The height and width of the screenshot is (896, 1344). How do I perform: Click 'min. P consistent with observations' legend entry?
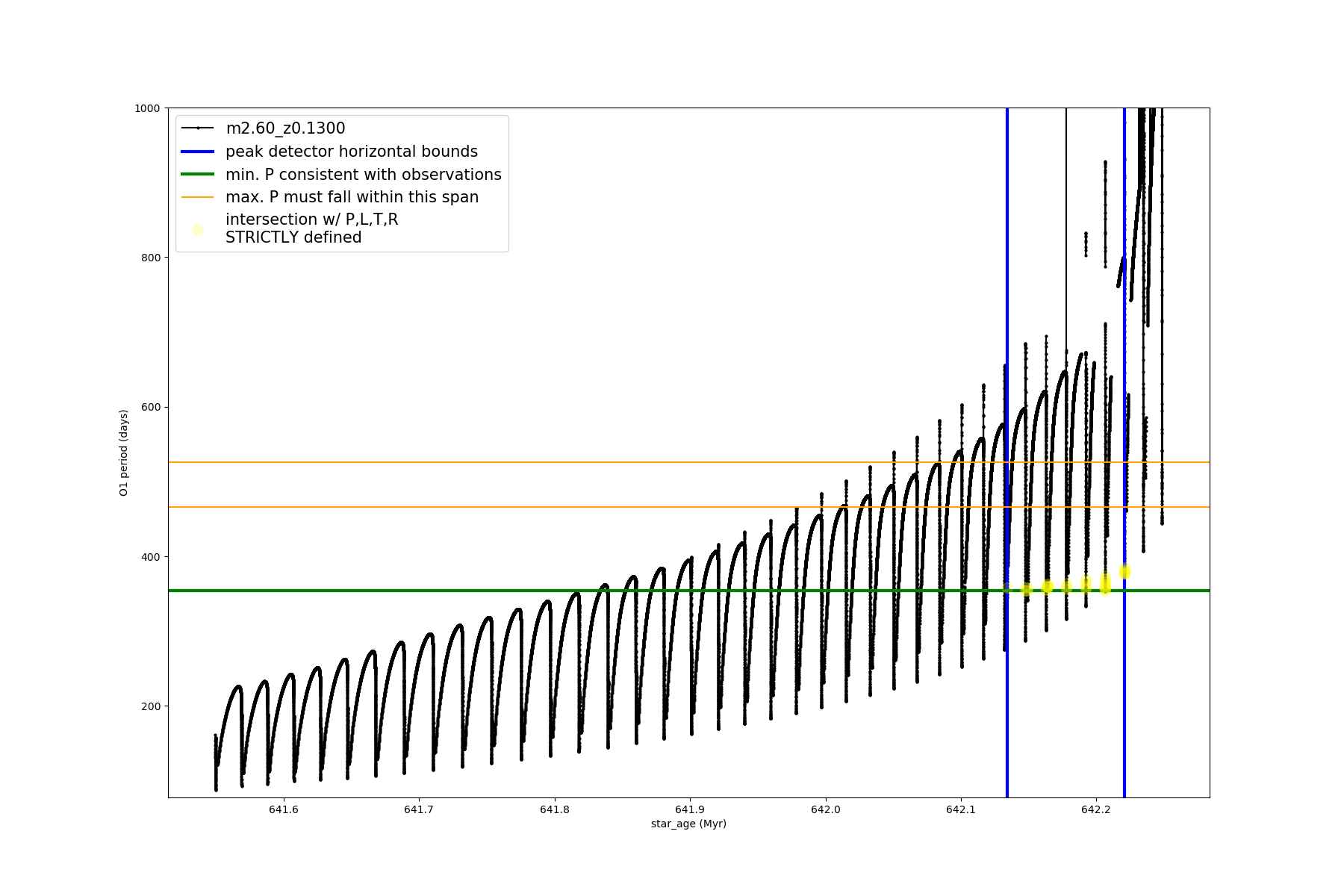(x=363, y=175)
